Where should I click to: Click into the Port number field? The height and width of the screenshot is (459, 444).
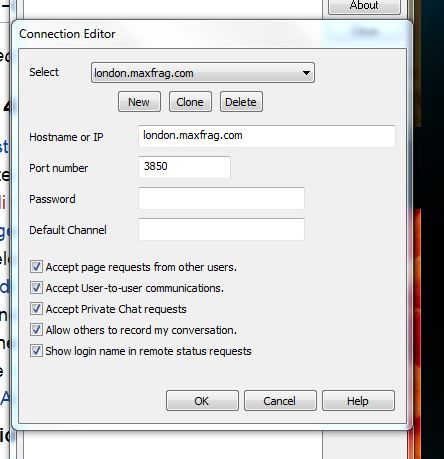click(184, 167)
